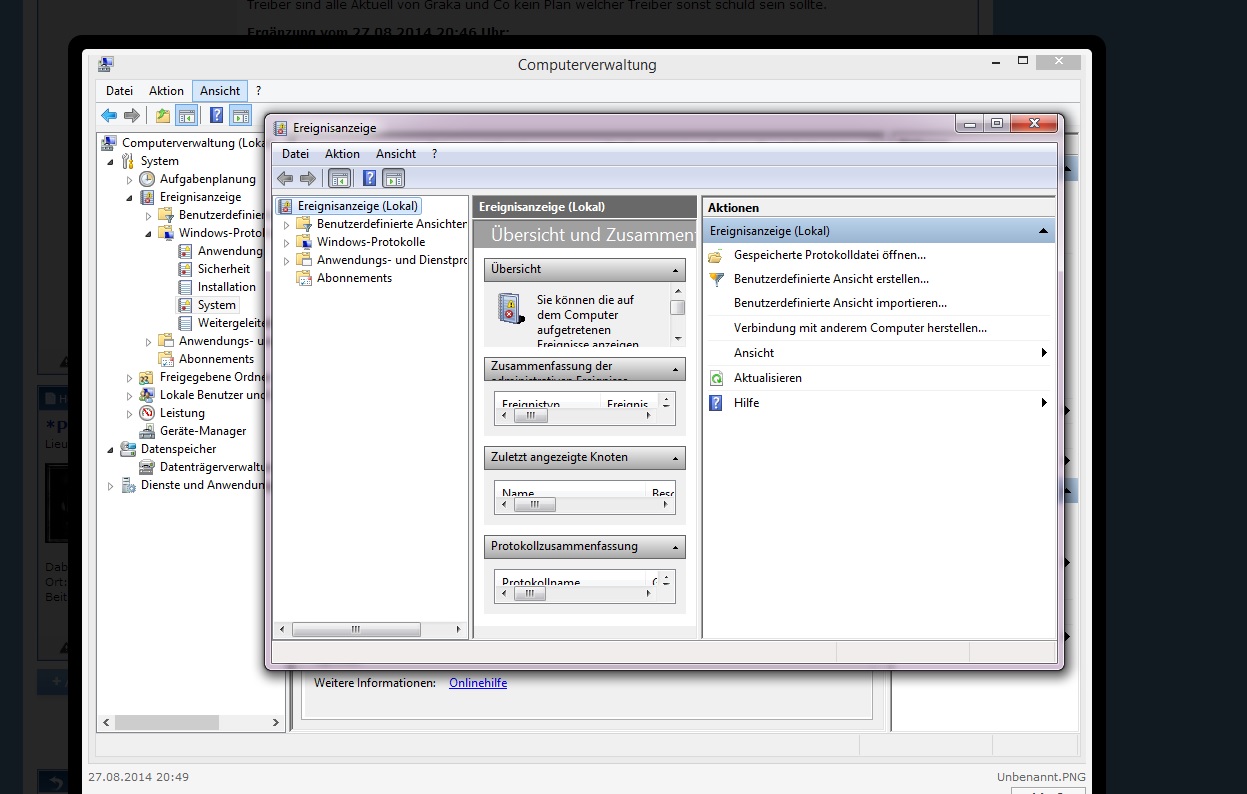Image resolution: width=1247 pixels, height=794 pixels.
Task: Click the question mark icon beside Hilfe
Action: click(x=716, y=403)
